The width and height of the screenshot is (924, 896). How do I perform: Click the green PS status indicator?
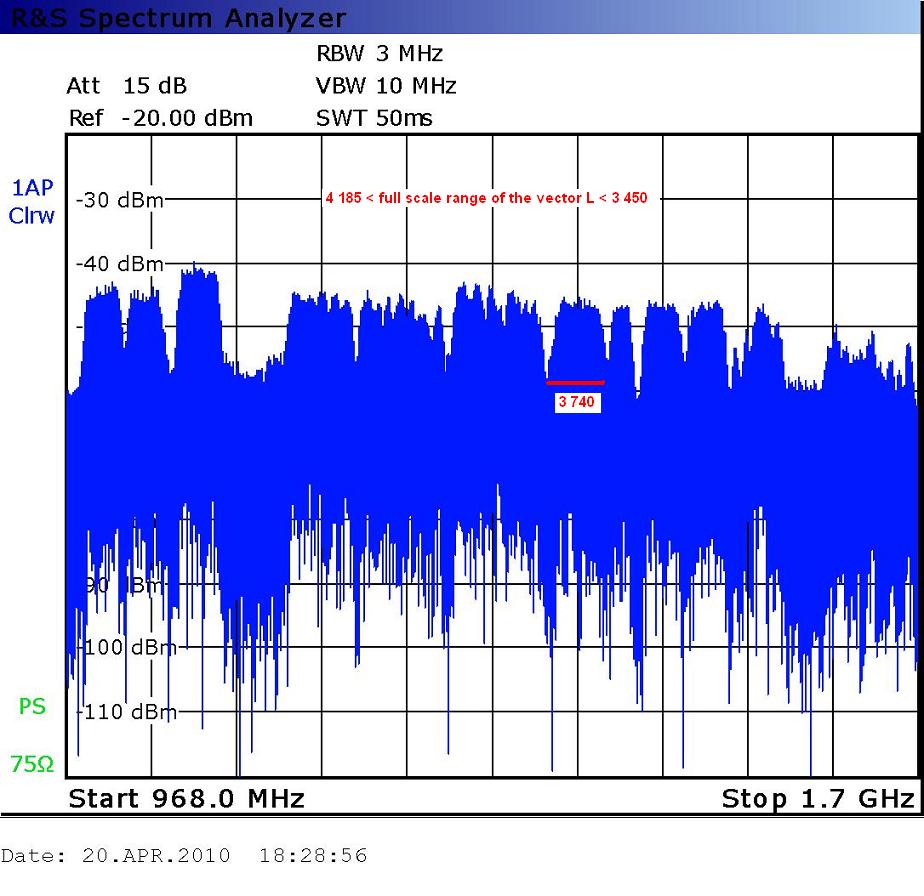click(32, 707)
